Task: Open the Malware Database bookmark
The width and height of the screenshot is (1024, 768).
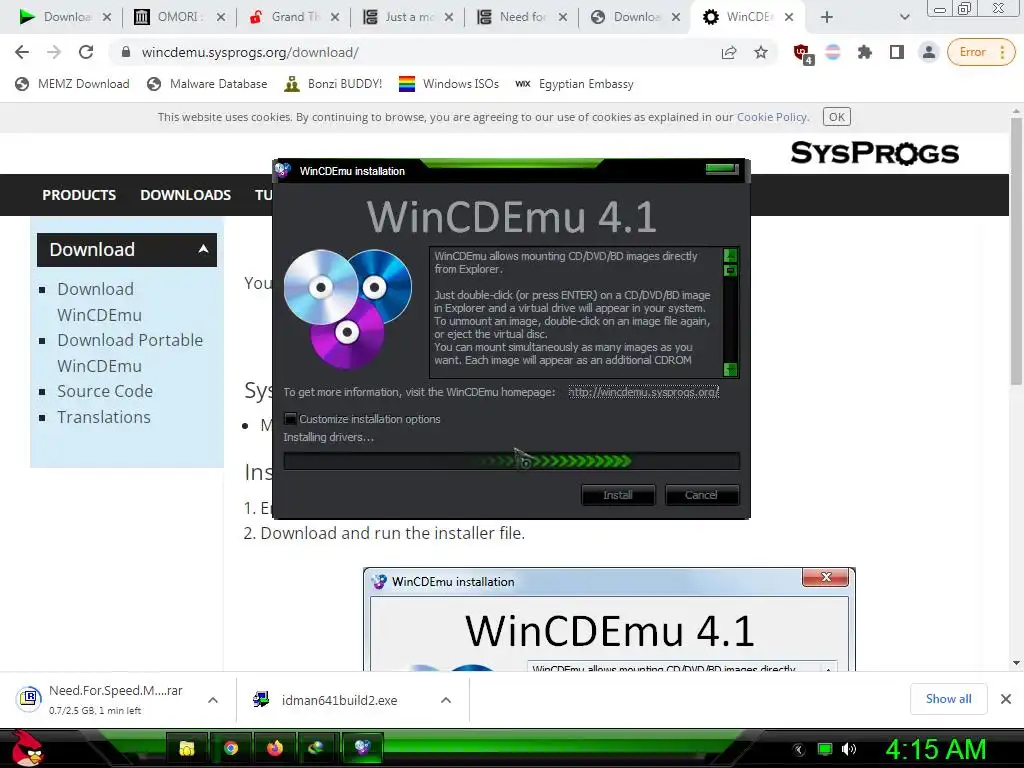Action: [x=207, y=84]
